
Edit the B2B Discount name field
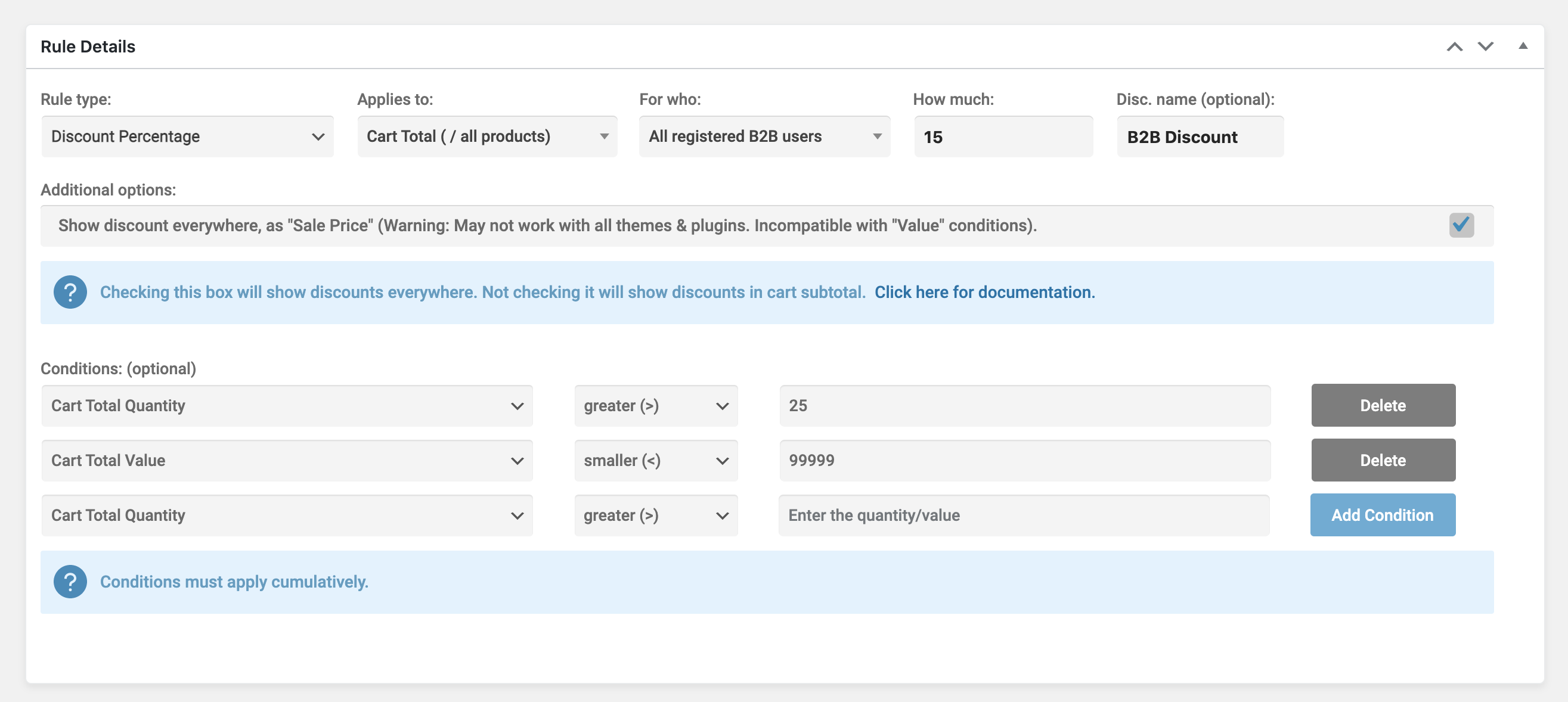[x=1200, y=136]
